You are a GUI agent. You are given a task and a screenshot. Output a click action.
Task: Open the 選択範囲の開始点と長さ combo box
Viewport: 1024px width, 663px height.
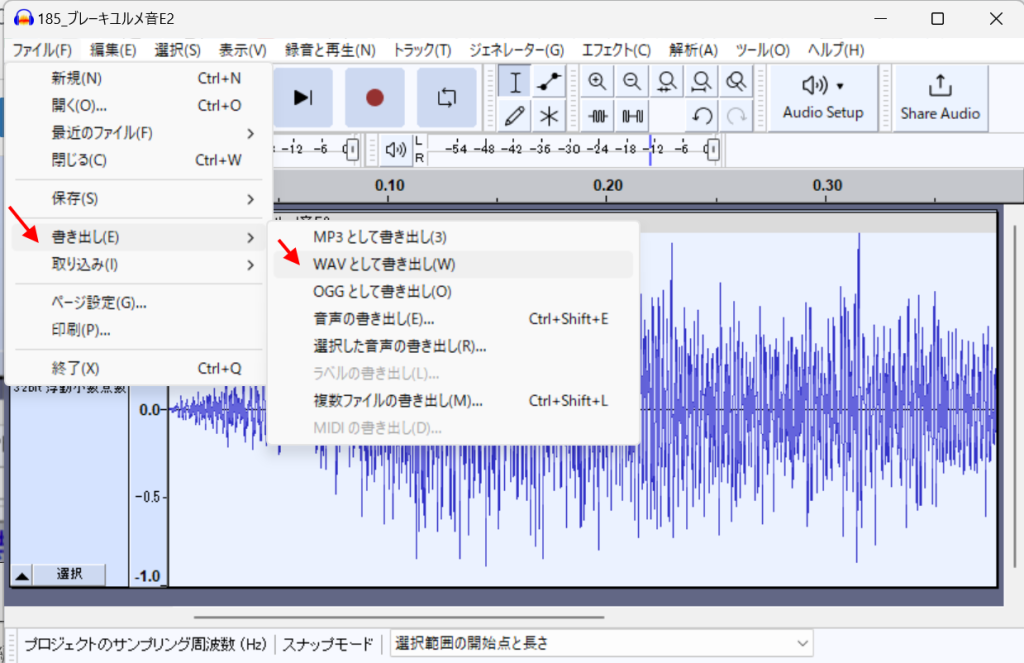pyautogui.click(x=602, y=643)
